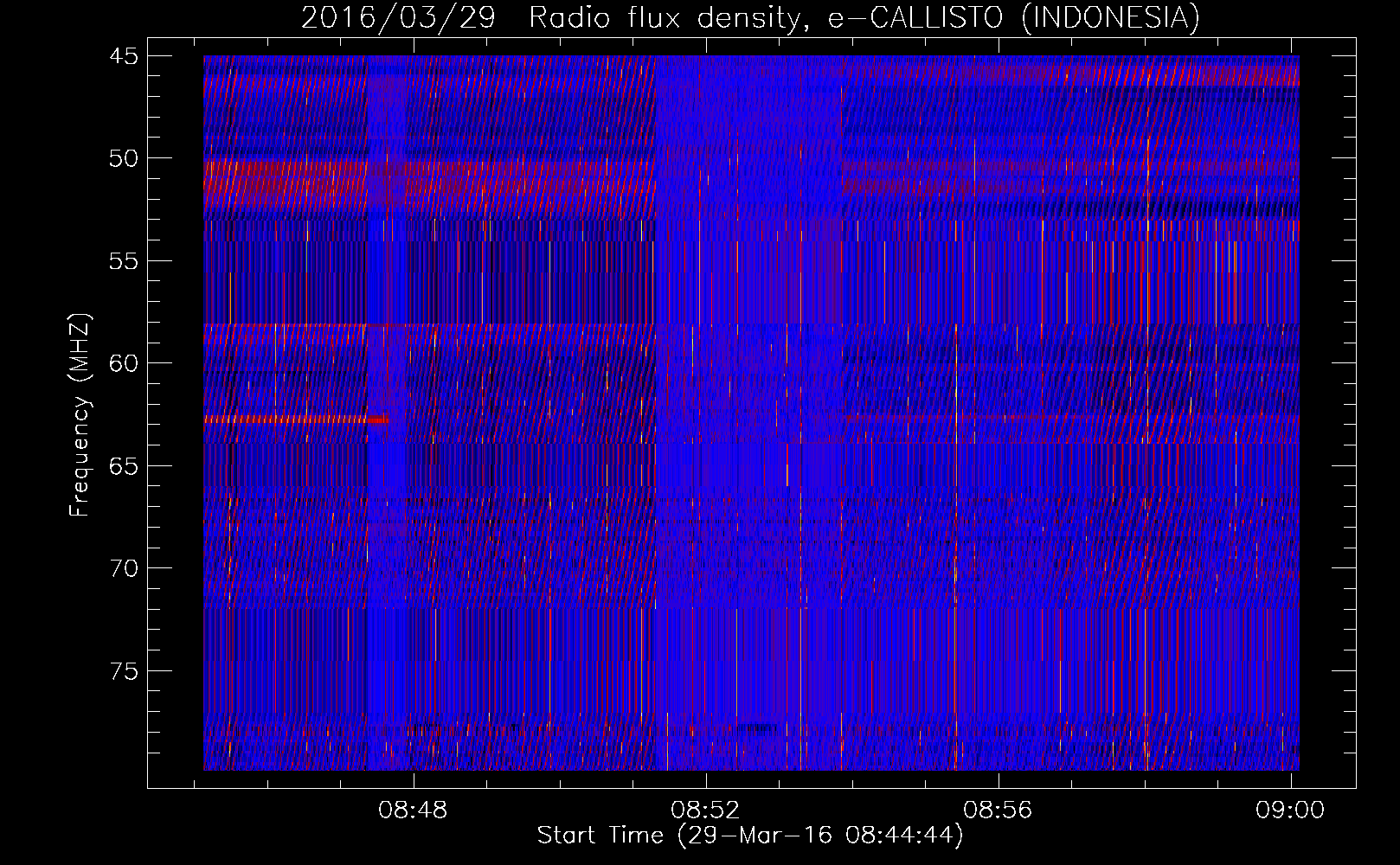Screen dimensions: 1400x865
Task: Click the 60 frequency tick label
Action: click(124, 363)
